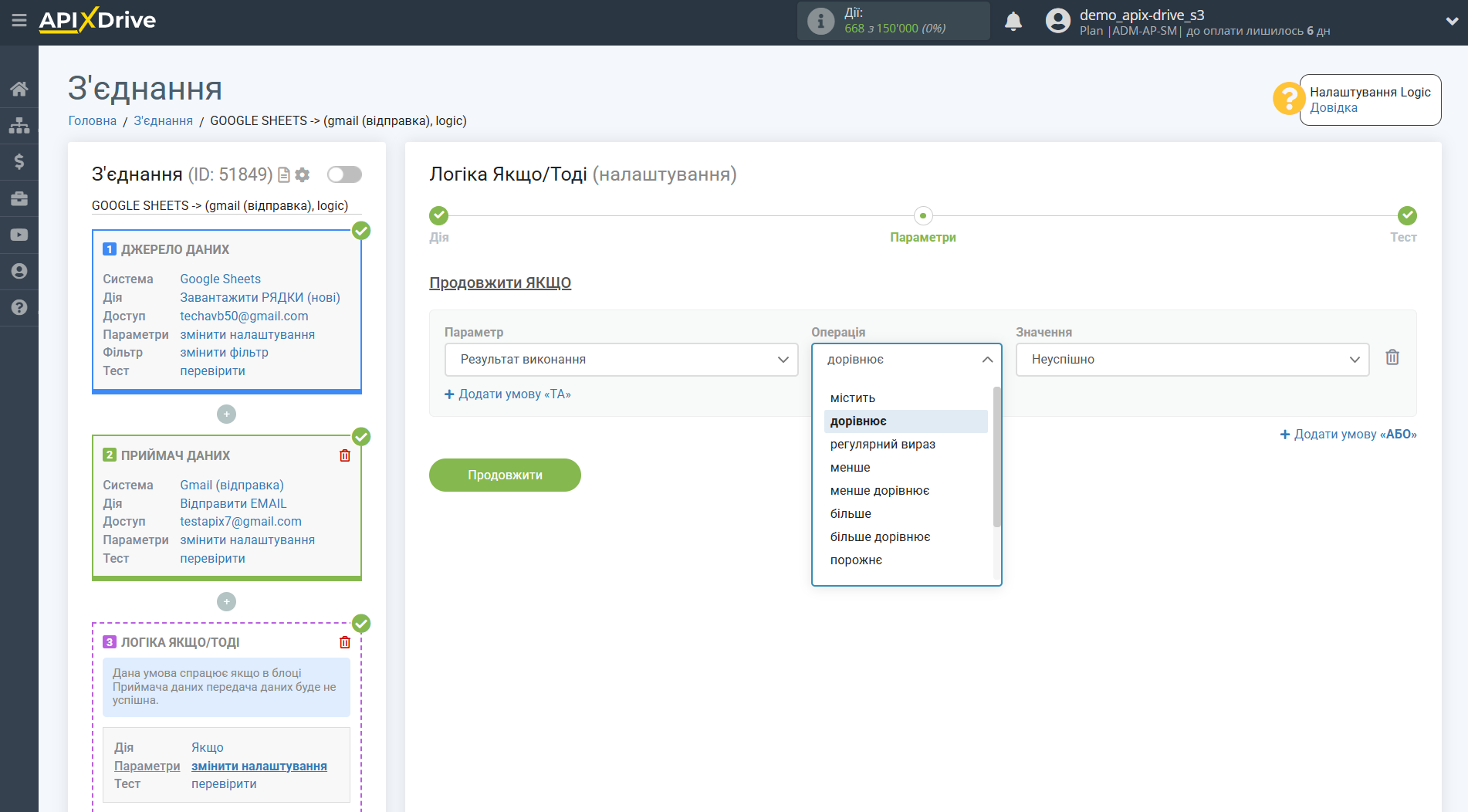Add condition «ТА» link
This screenshot has height=812, width=1468.
[508, 394]
